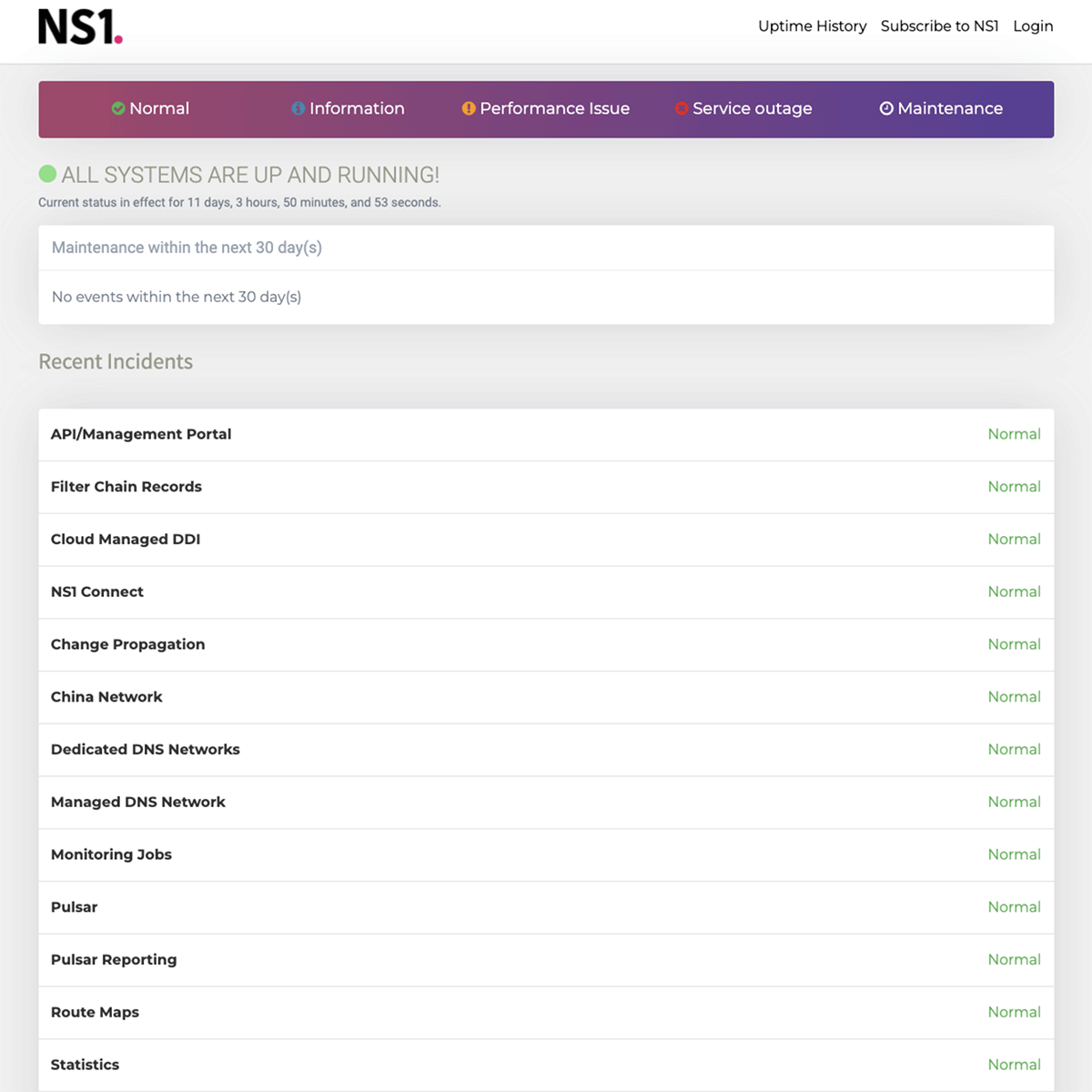Click the China Network Normal status
This screenshot has height=1092, width=1092.
[x=1014, y=697]
